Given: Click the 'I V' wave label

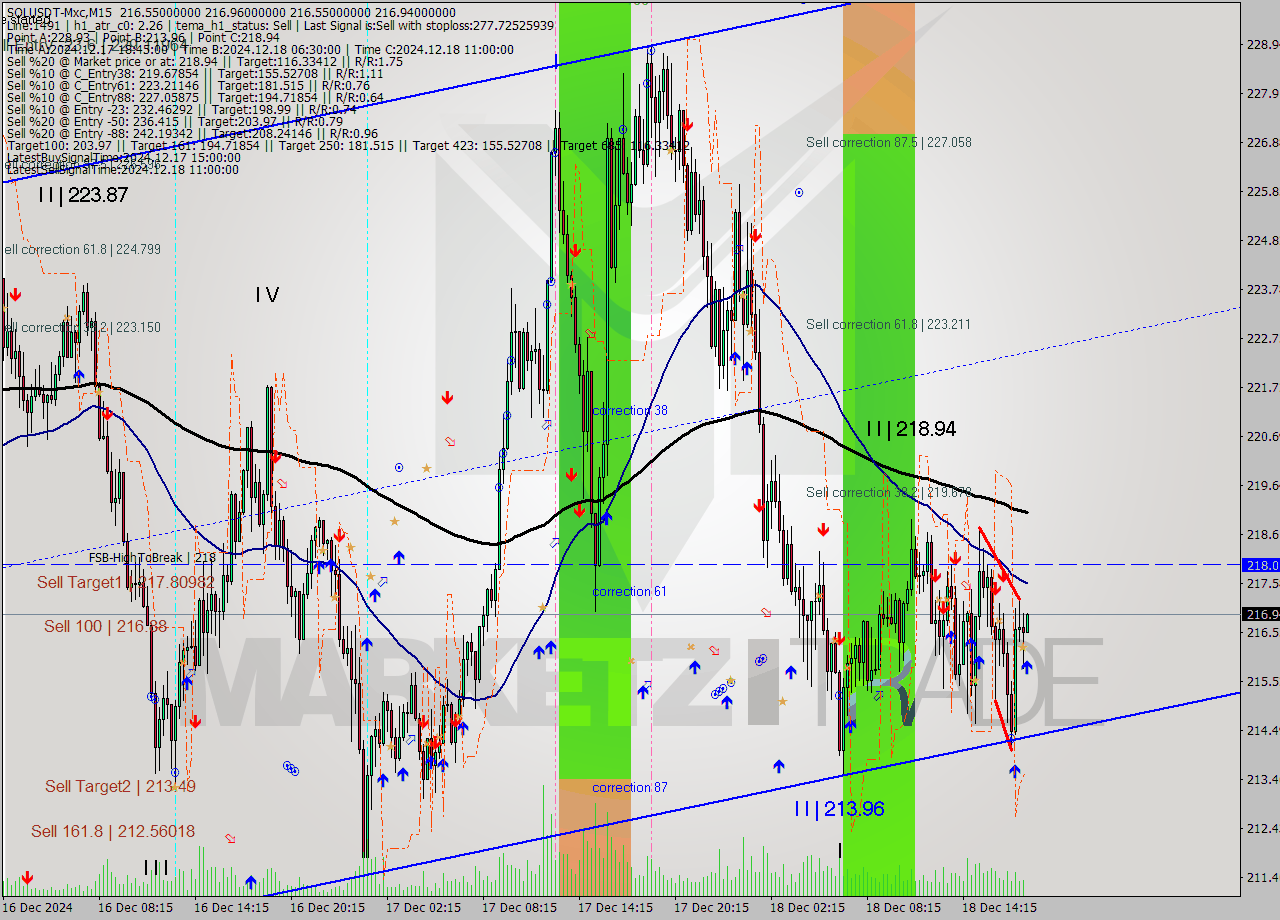Looking at the screenshot, I should [266, 295].
